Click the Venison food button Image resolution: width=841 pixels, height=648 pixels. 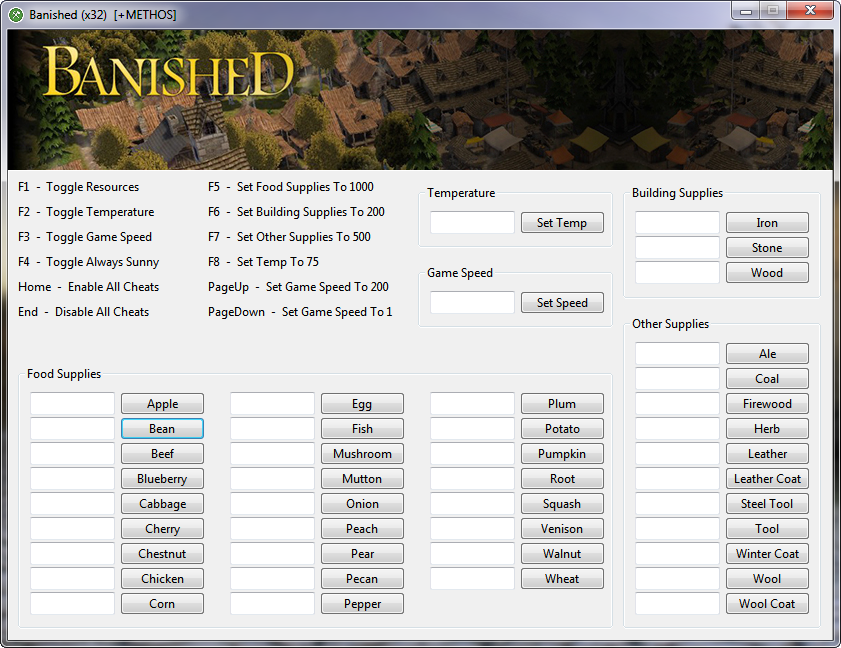tap(562, 528)
